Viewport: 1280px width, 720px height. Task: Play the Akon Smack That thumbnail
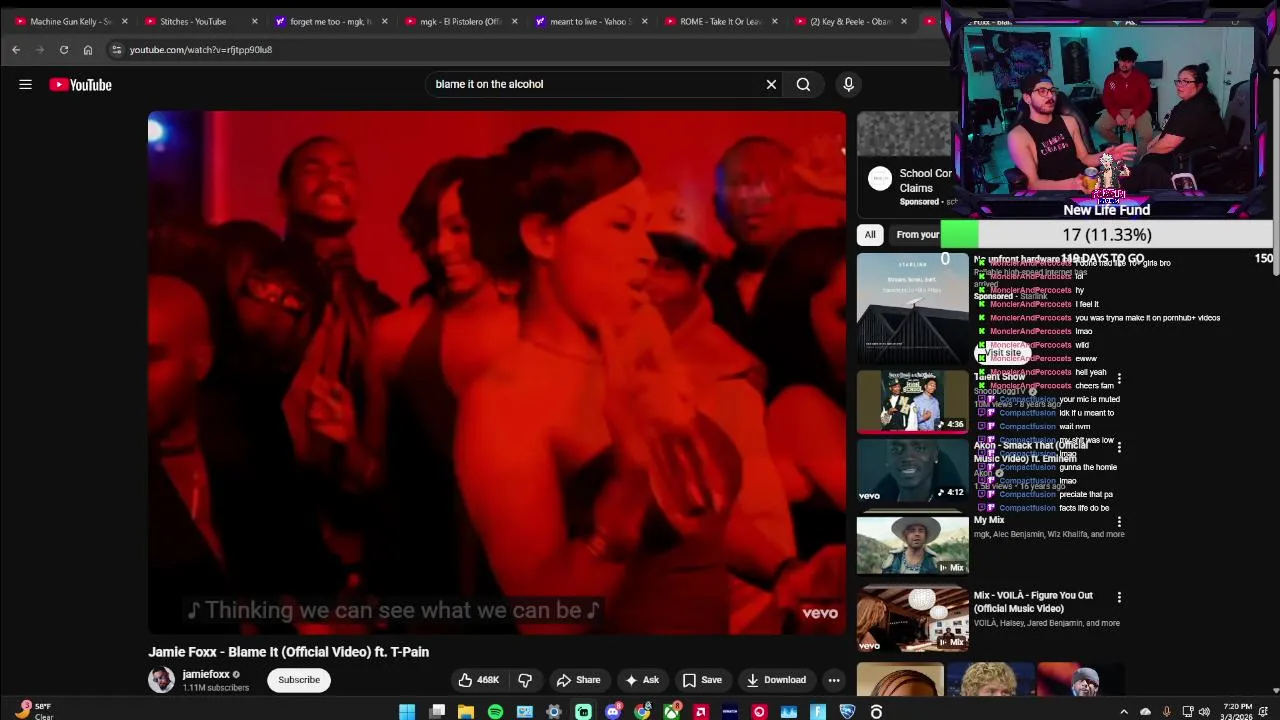click(912, 470)
